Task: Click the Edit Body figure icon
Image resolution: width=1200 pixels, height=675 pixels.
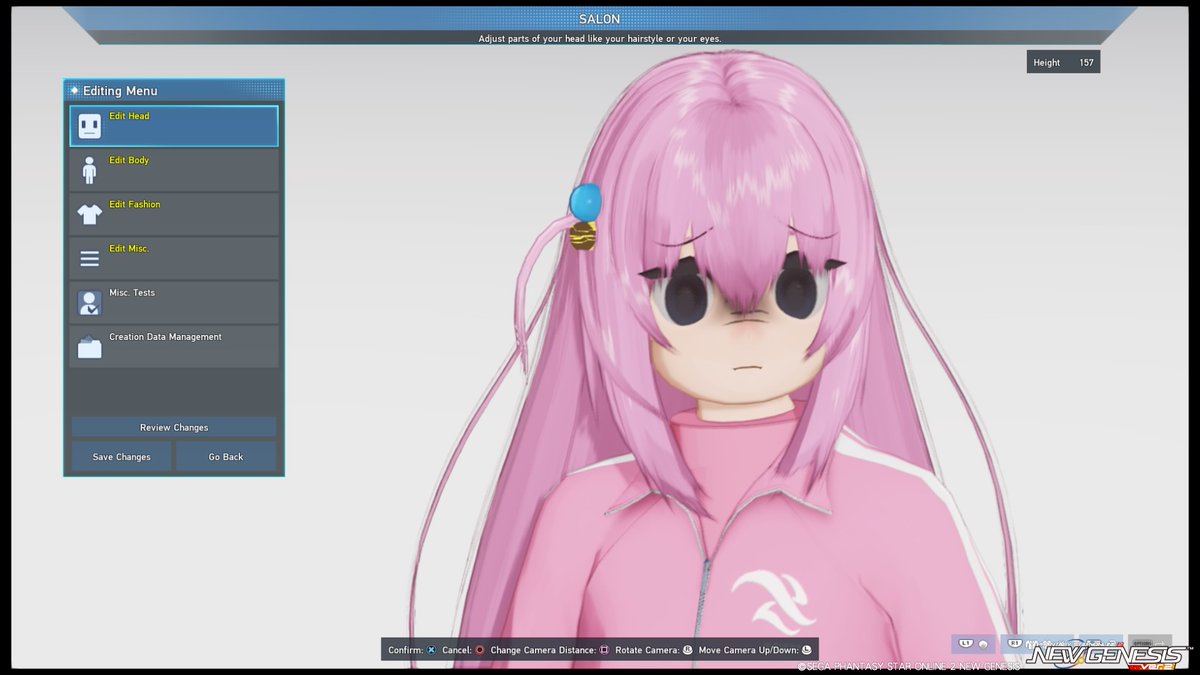Action: tap(88, 169)
